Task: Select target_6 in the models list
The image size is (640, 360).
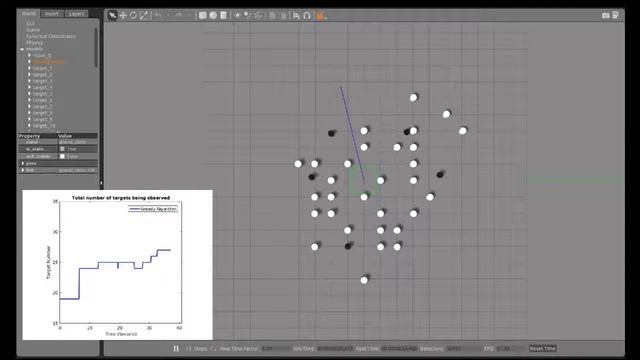Action: pyautogui.click(x=42, y=100)
